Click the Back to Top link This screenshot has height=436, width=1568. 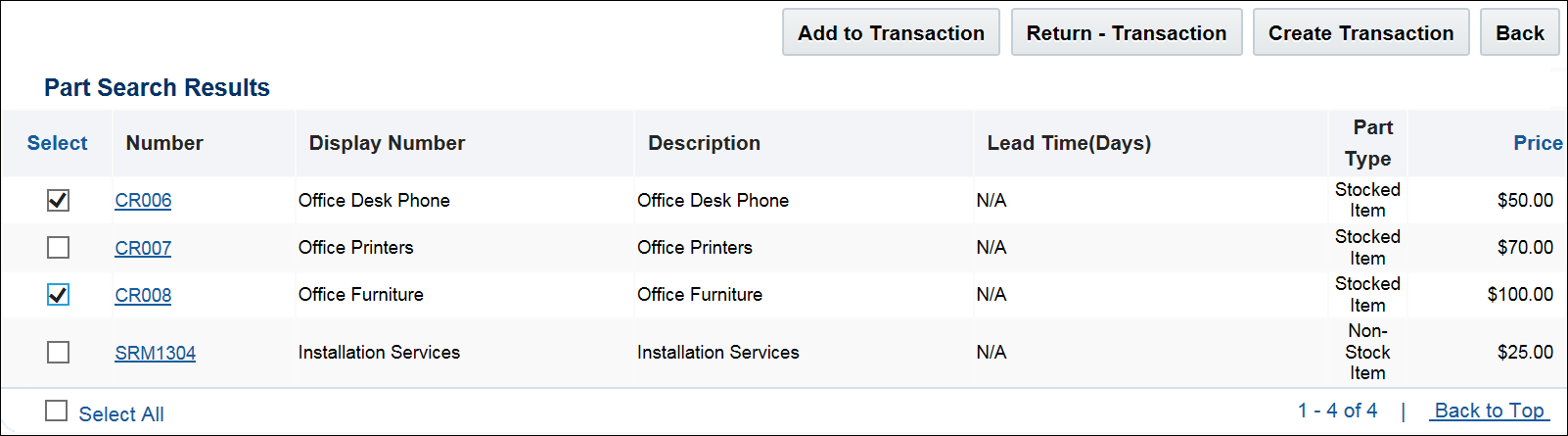pyautogui.click(x=1489, y=411)
